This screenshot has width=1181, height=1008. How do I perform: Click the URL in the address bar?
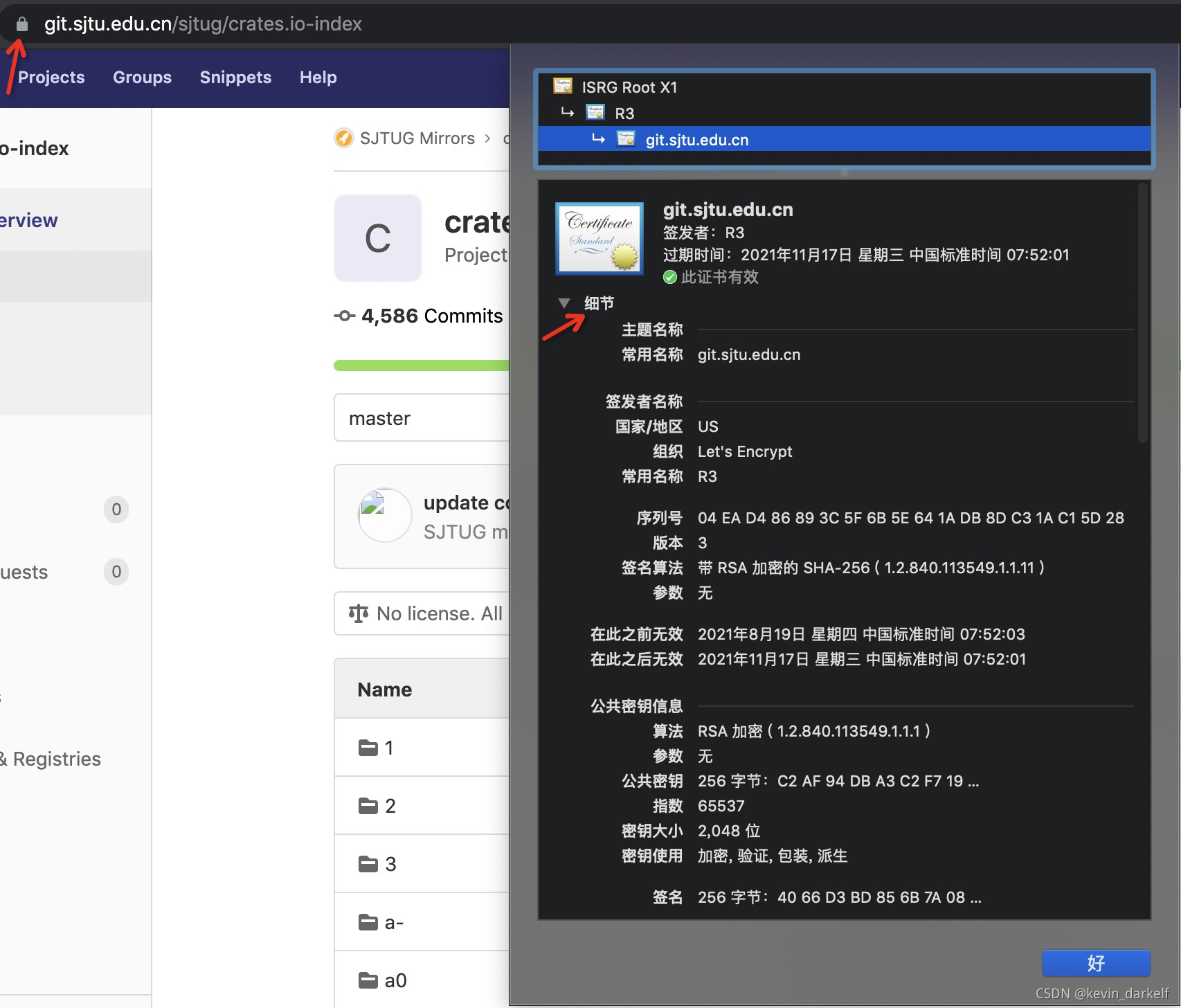pyautogui.click(x=203, y=24)
